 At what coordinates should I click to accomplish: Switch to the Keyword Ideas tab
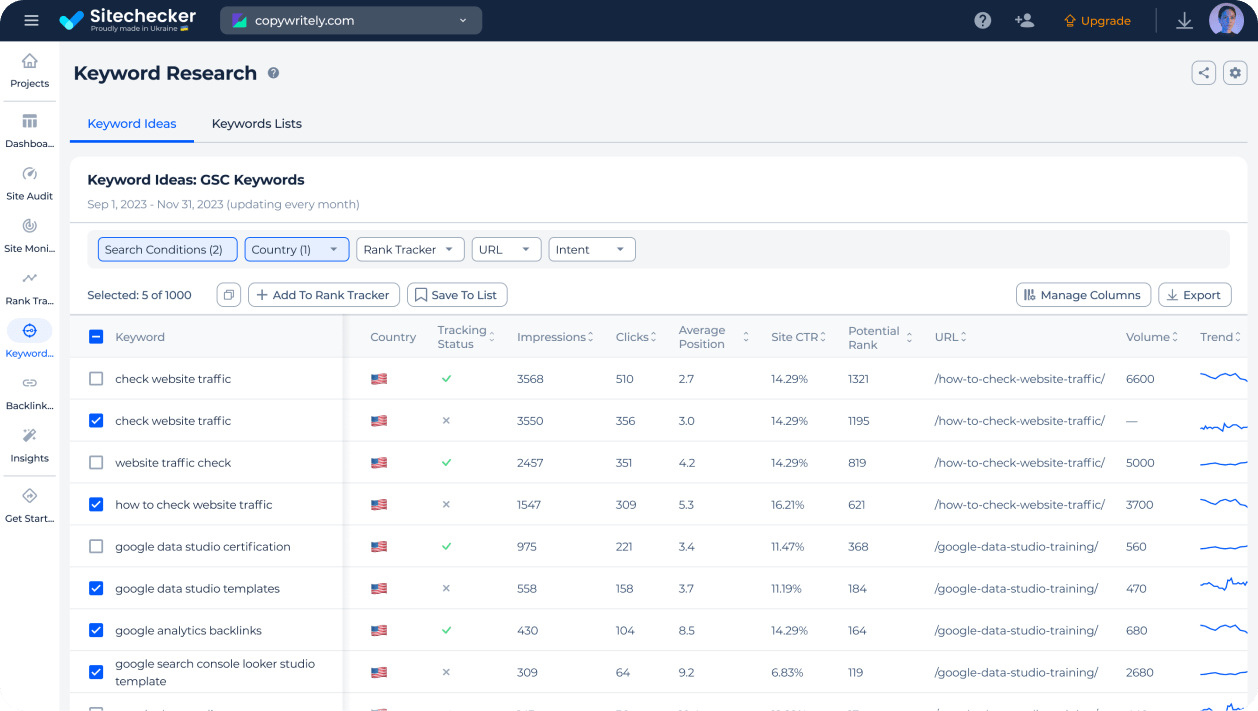[132, 124]
